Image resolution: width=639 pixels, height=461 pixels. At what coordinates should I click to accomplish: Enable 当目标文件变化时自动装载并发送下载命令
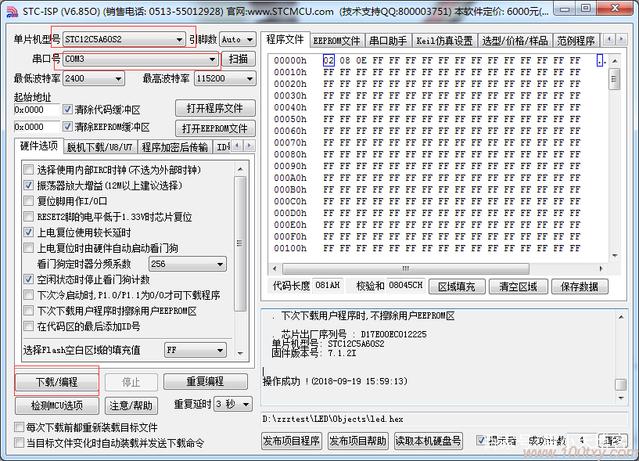coord(19,443)
